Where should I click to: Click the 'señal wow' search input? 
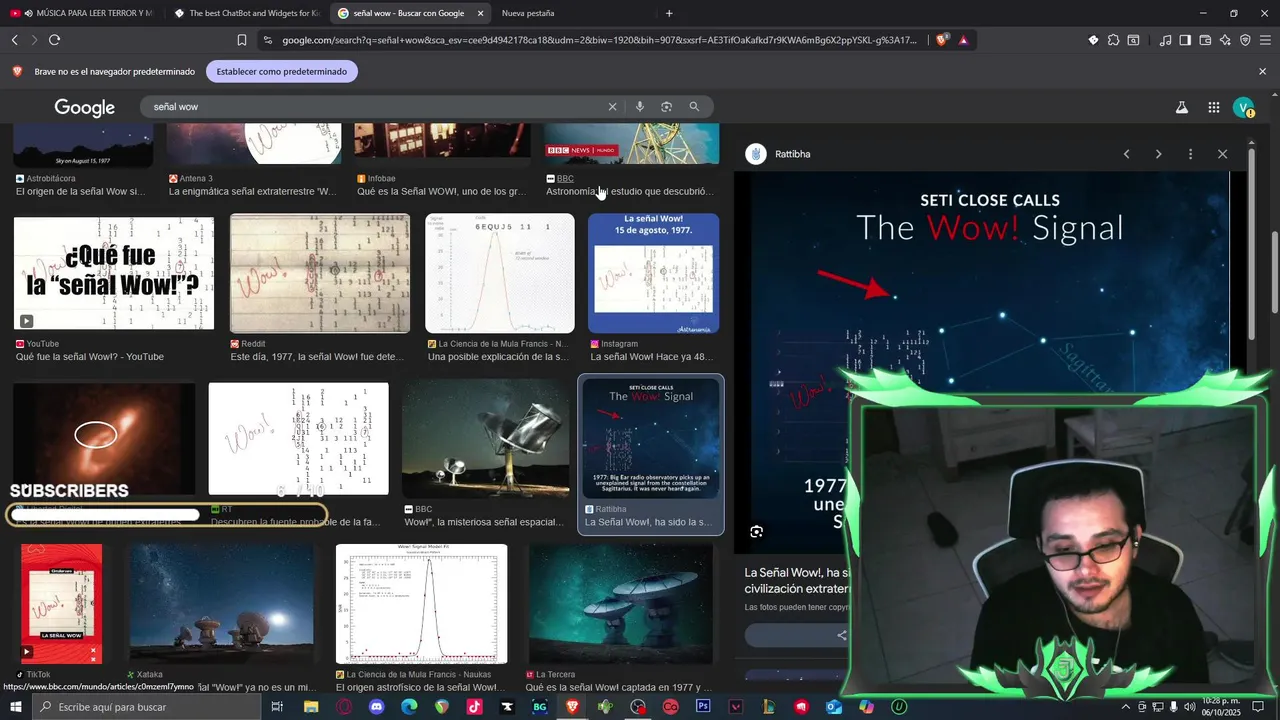(x=375, y=107)
